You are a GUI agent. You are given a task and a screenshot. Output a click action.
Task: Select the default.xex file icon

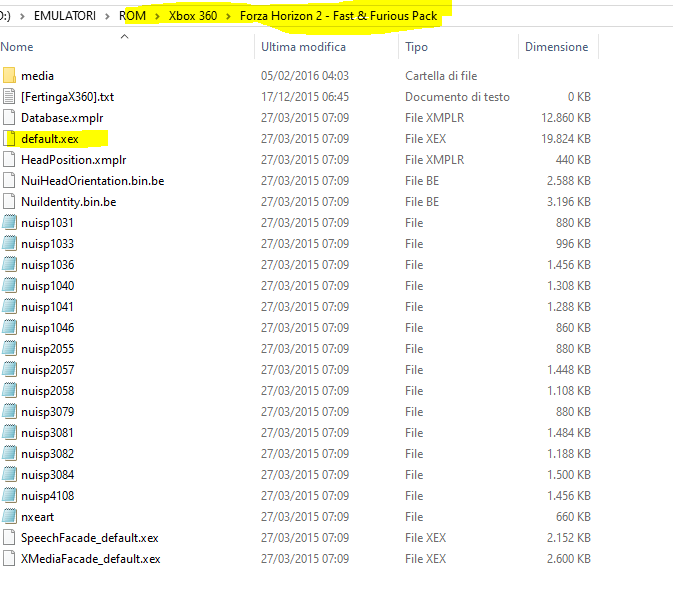9,139
